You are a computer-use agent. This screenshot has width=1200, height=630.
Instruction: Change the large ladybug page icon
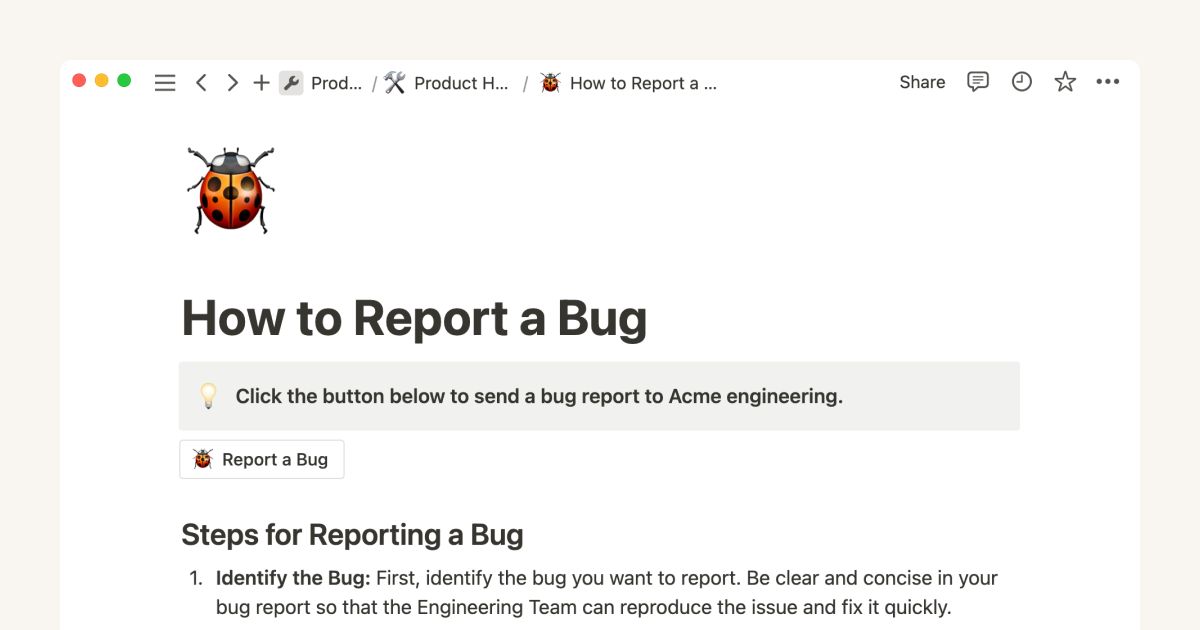pos(230,190)
